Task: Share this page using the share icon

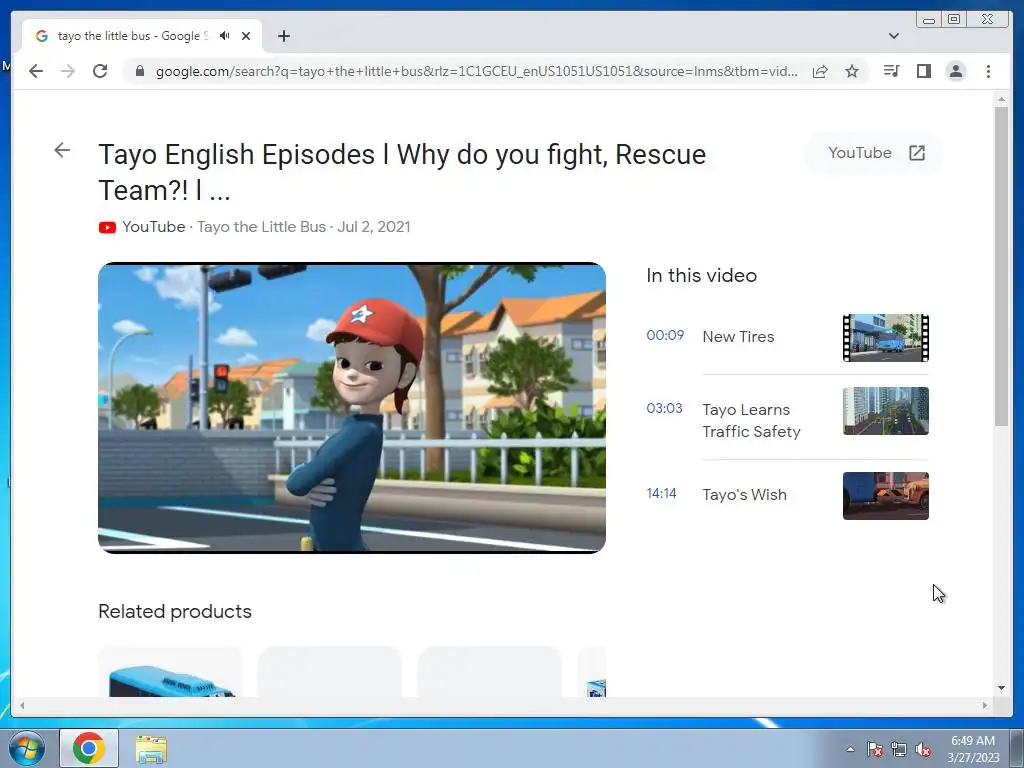Action: (820, 71)
